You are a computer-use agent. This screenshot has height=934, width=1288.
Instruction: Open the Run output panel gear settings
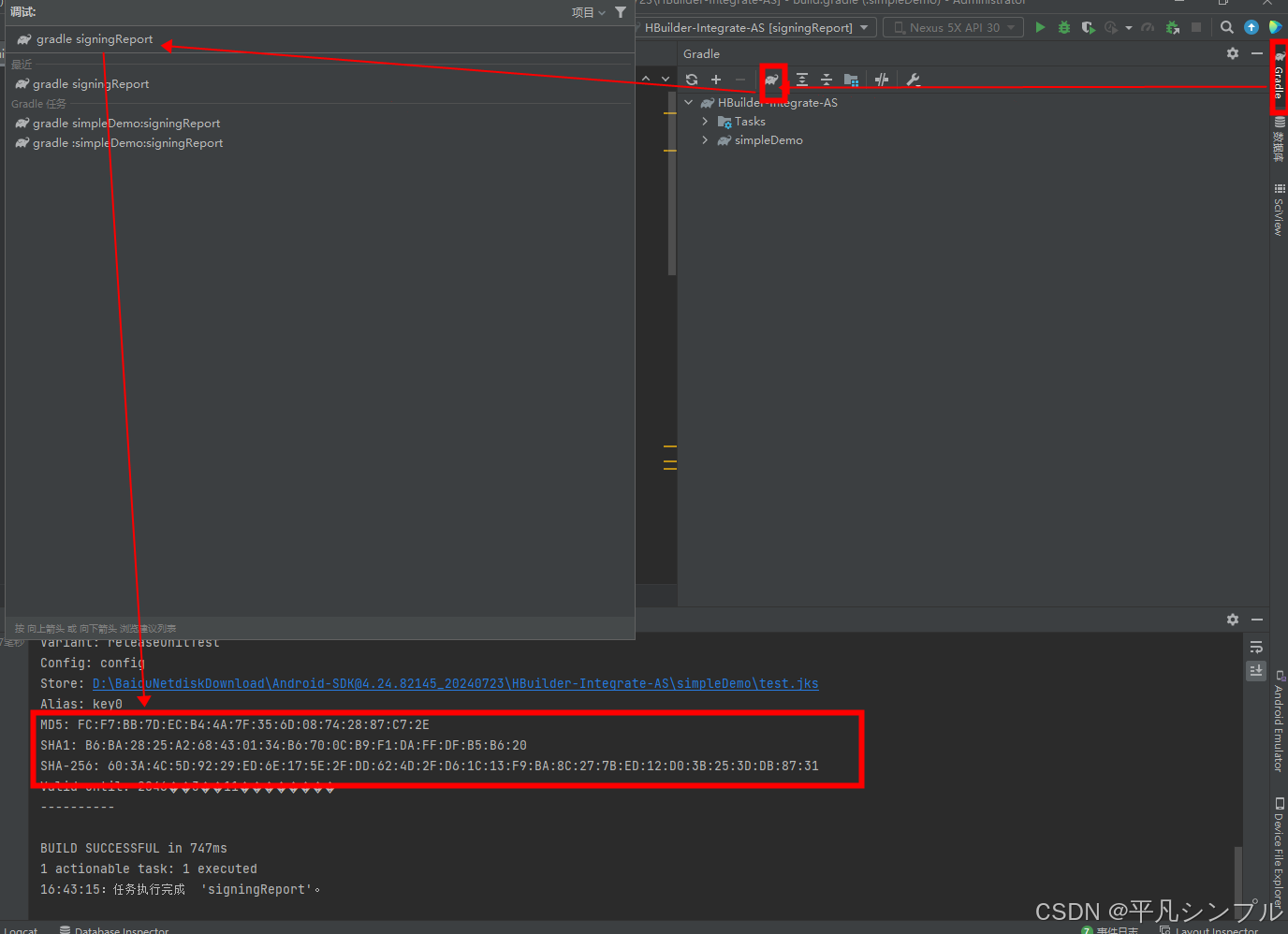[x=1233, y=620]
